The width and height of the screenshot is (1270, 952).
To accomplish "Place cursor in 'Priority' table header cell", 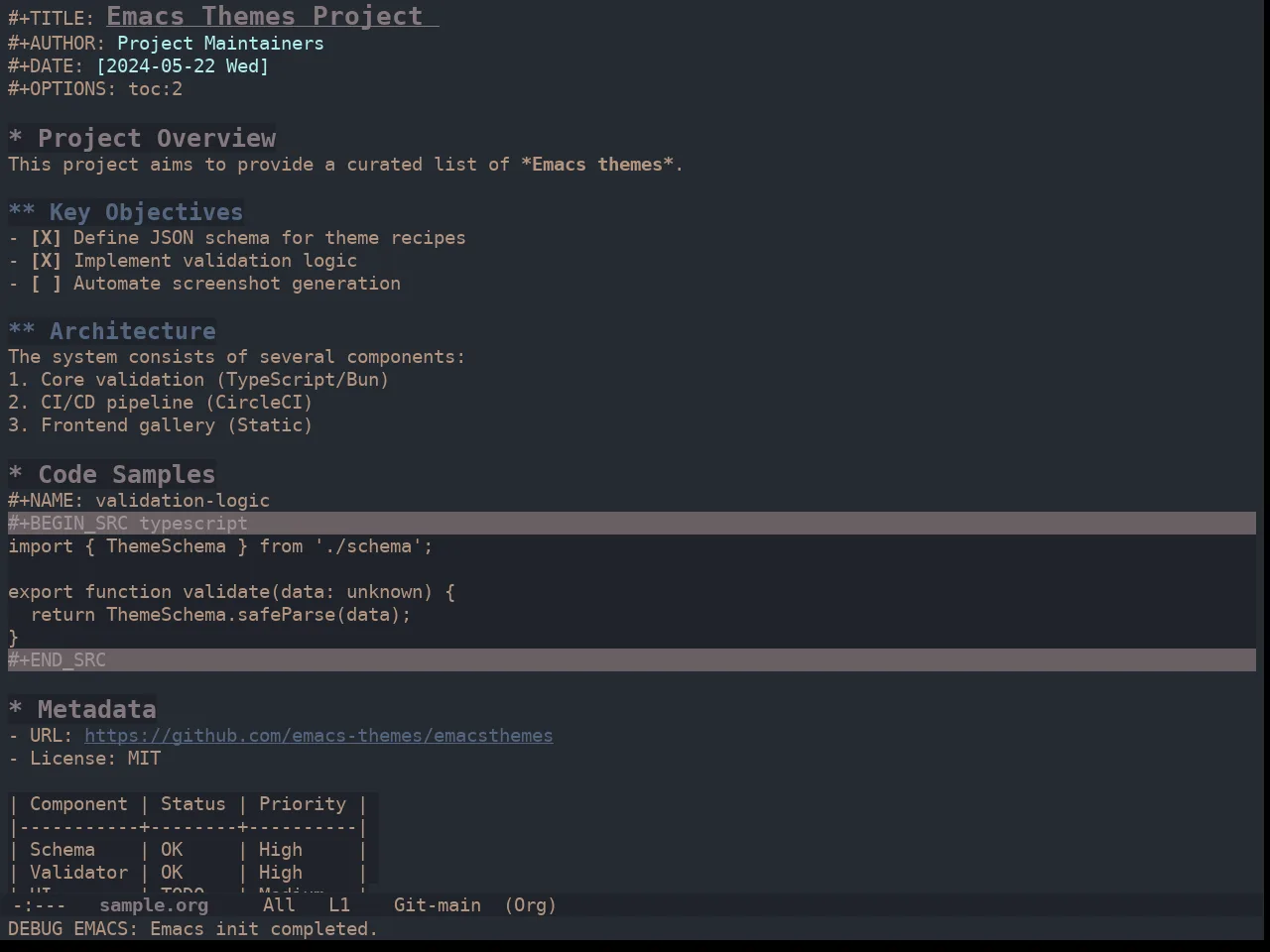I will [x=303, y=804].
